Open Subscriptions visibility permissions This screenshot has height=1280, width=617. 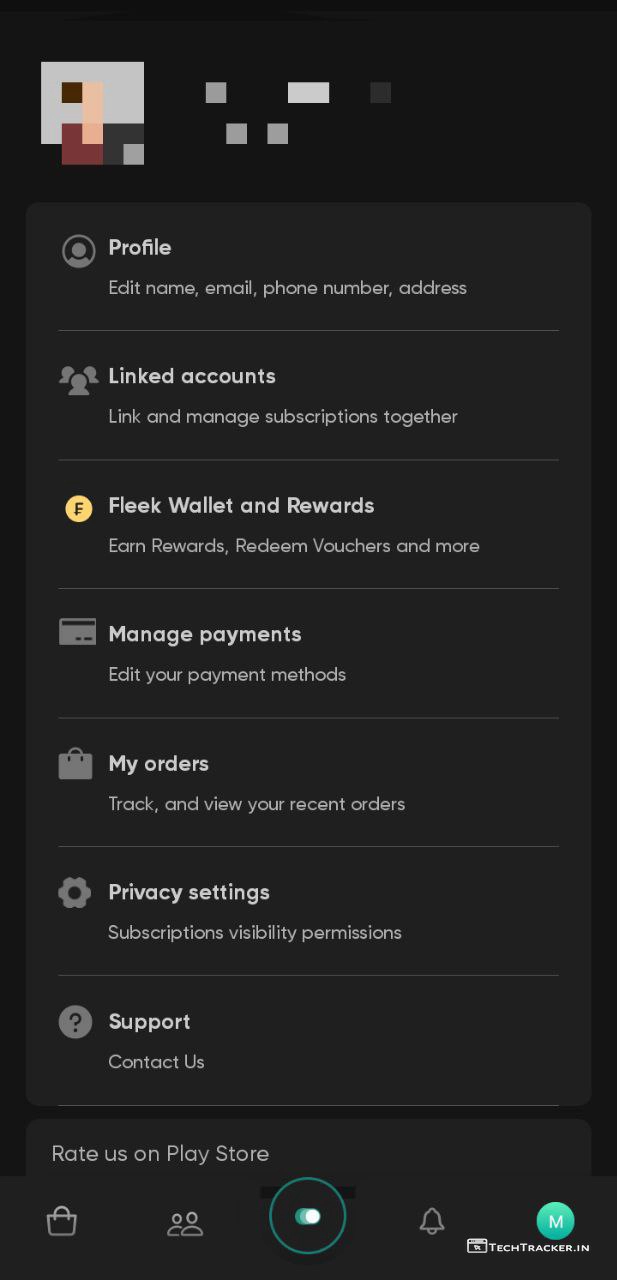254,933
